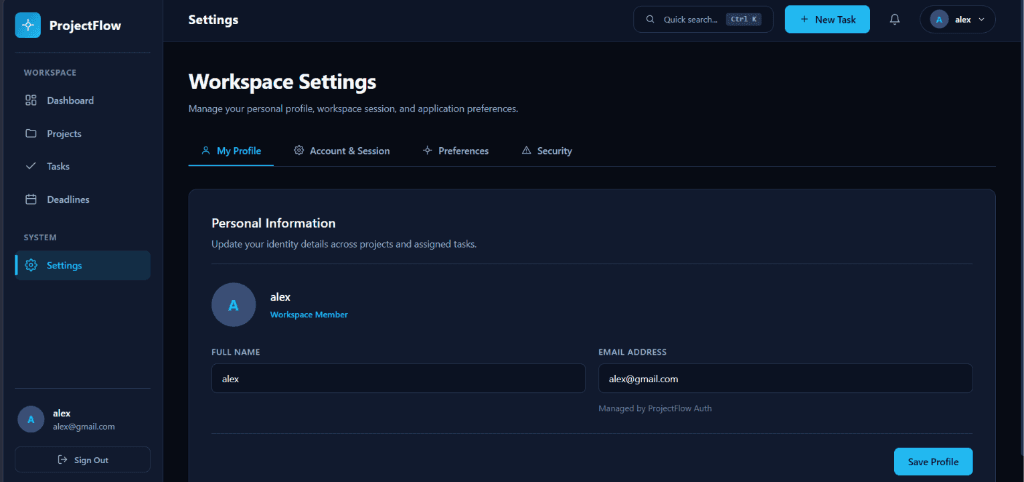This screenshot has height=482, width=1024.
Task: Click the warning triangle icon on Security tab
Action: pyautogui.click(x=526, y=150)
